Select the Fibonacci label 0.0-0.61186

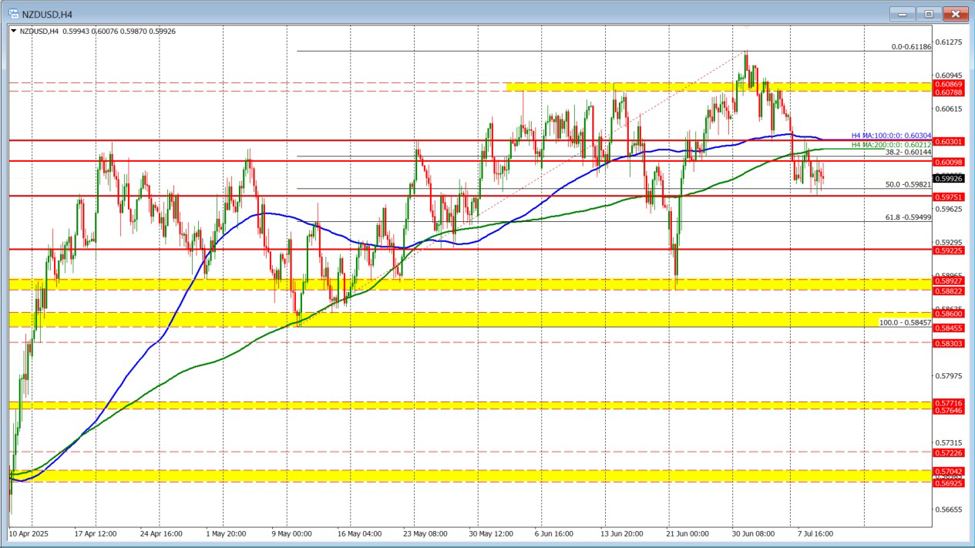tap(911, 47)
